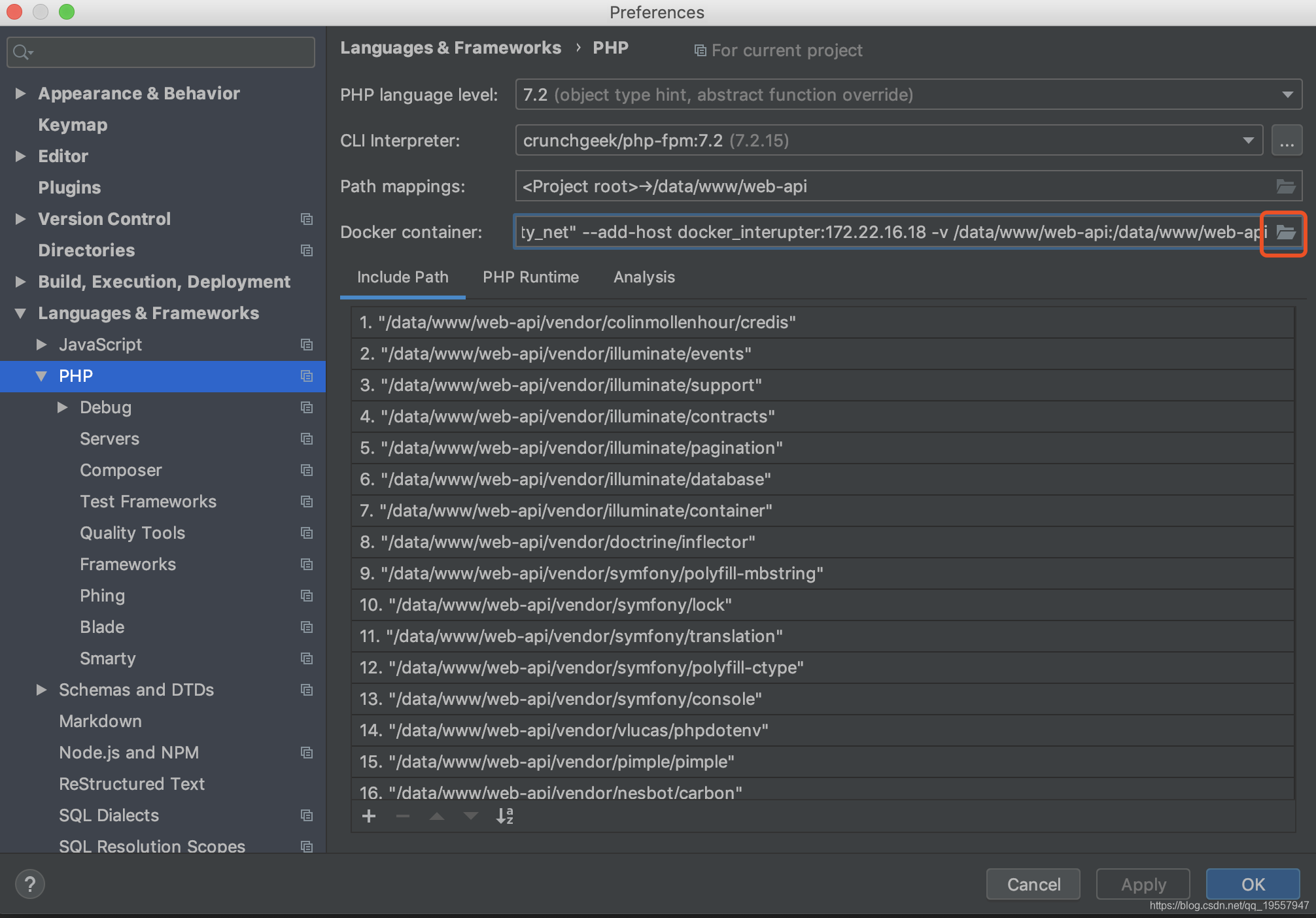This screenshot has width=1316, height=918.
Task: Click the project-level icon beside Schemas and DTDs
Action: (307, 690)
